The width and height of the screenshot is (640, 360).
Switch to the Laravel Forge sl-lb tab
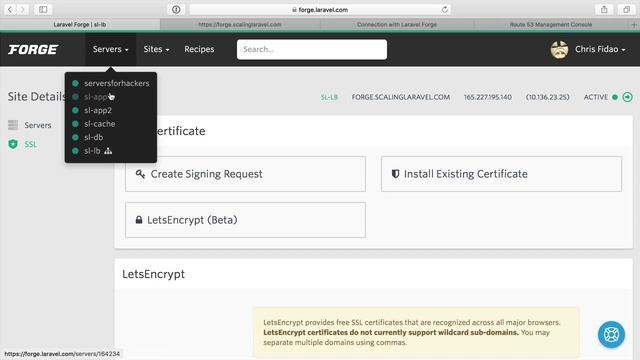coord(80,24)
